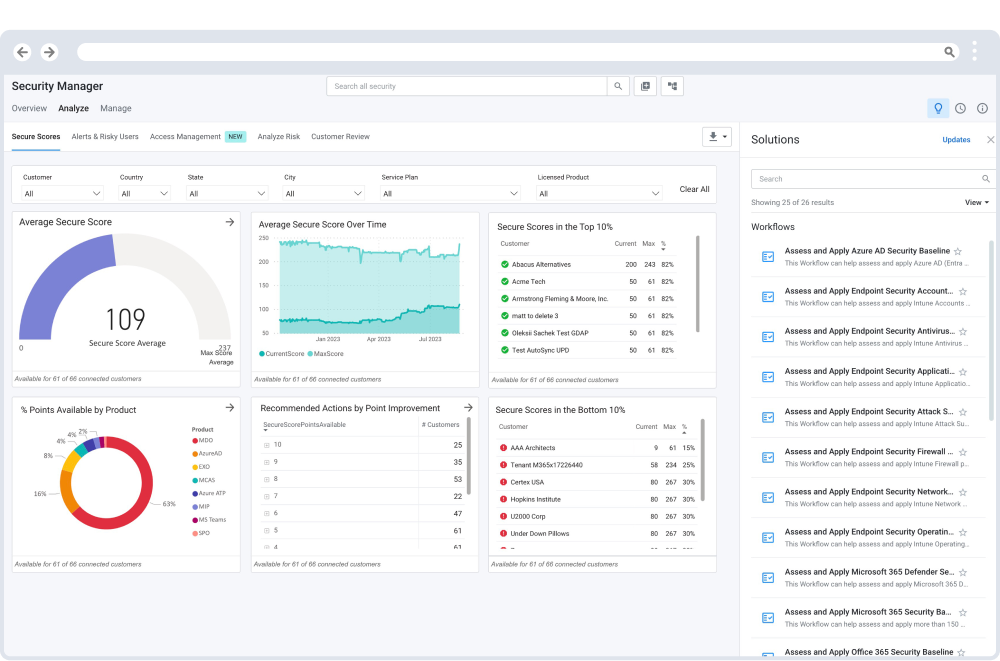This screenshot has height=661, width=1000.
Task: Click the browser address bar search magnifier
Action: 950,52
